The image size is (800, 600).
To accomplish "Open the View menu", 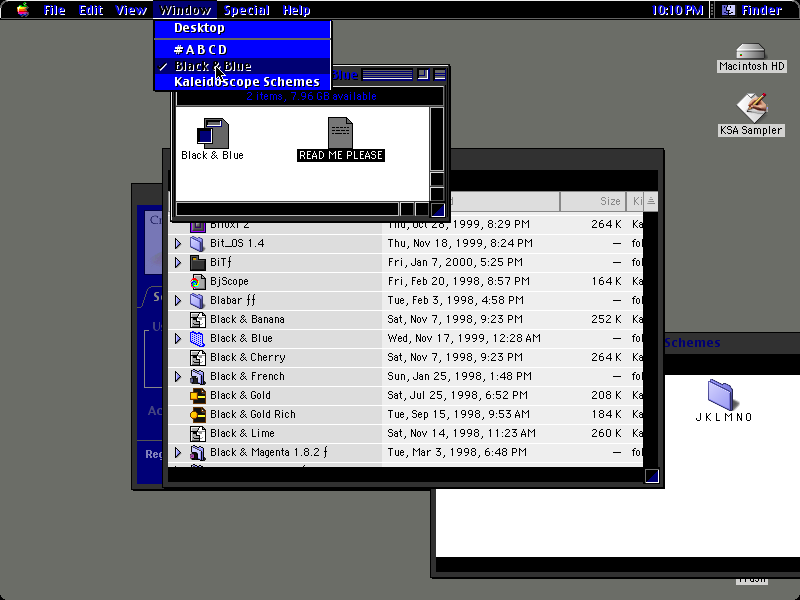I will tap(131, 10).
